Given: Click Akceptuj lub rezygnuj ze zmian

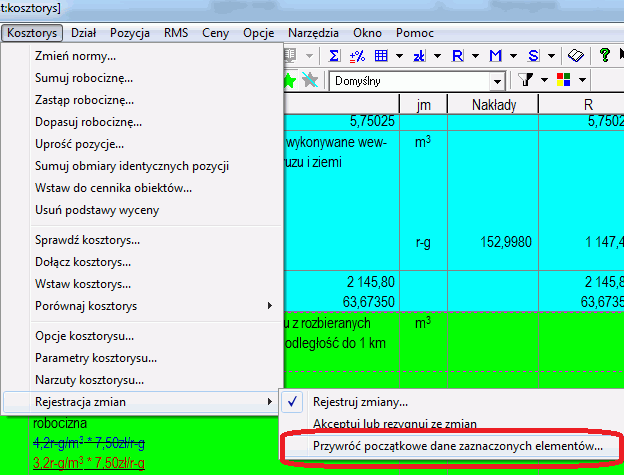Looking at the screenshot, I should click(x=394, y=424).
